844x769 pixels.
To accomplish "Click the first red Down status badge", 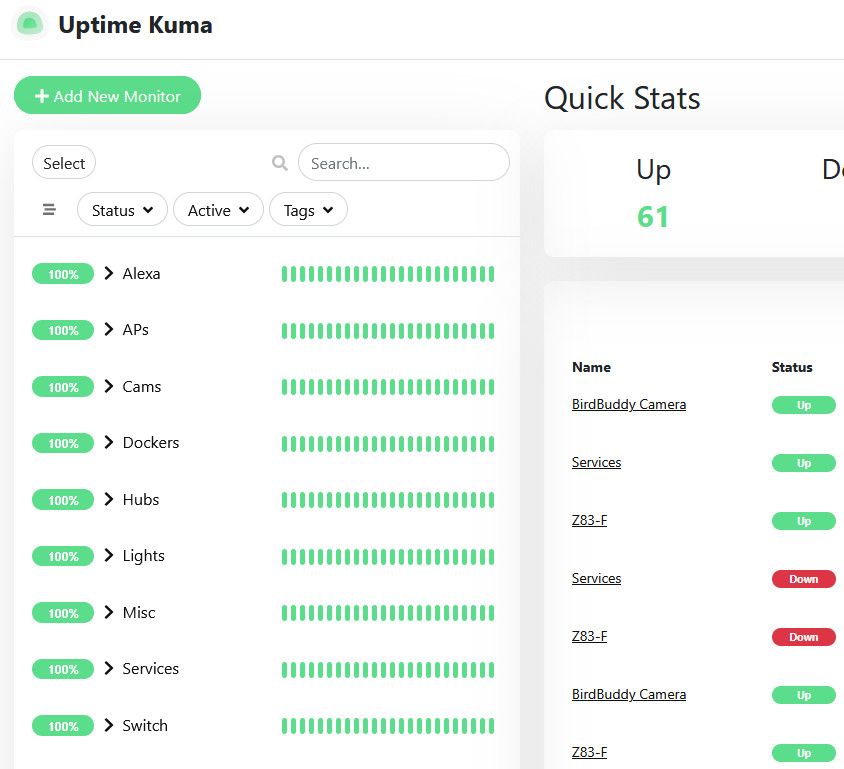I will pos(803,579).
